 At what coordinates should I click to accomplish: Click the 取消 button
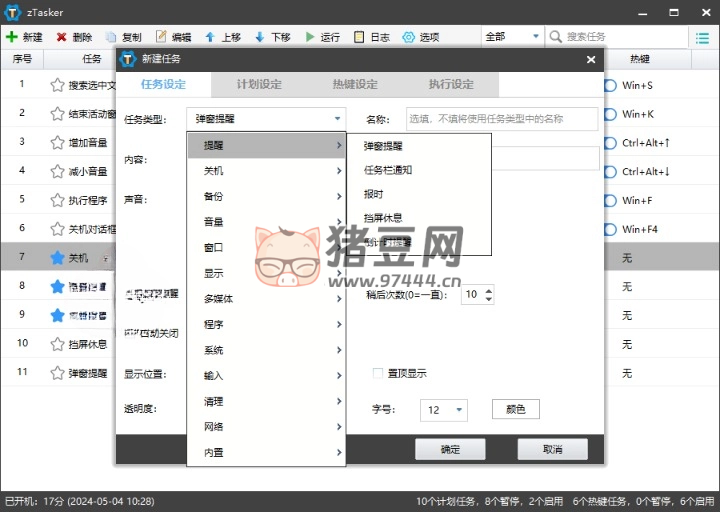pos(552,449)
